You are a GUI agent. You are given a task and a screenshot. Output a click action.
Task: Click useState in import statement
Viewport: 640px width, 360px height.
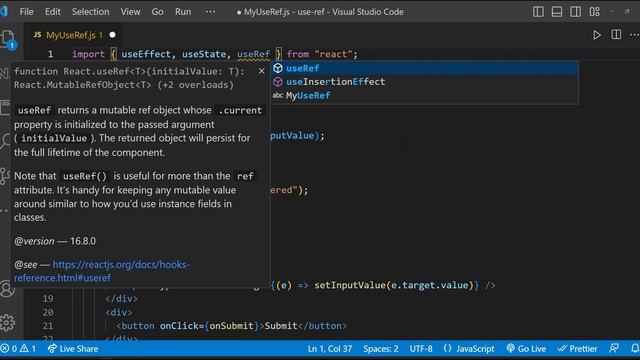pyautogui.click(x=204, y=54)
